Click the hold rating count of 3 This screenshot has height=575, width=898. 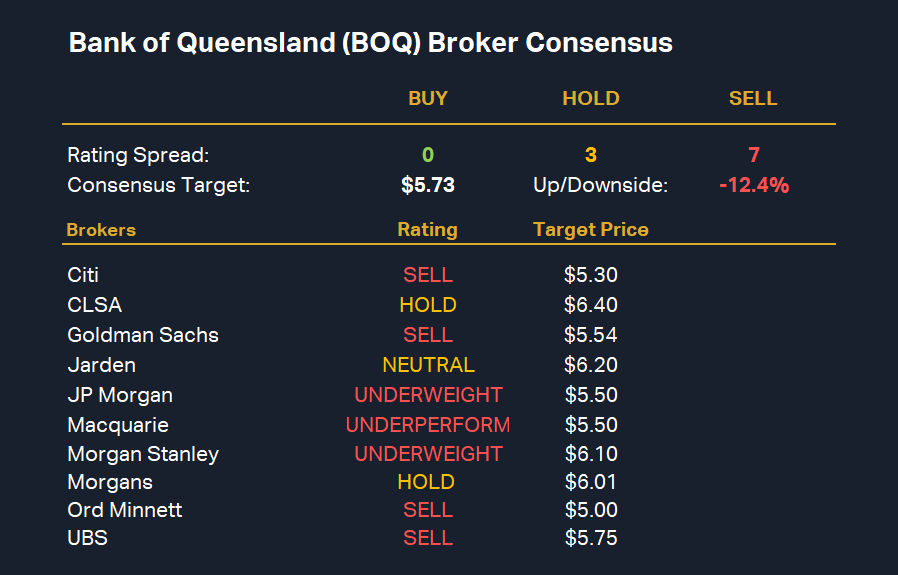click(591, 155)
